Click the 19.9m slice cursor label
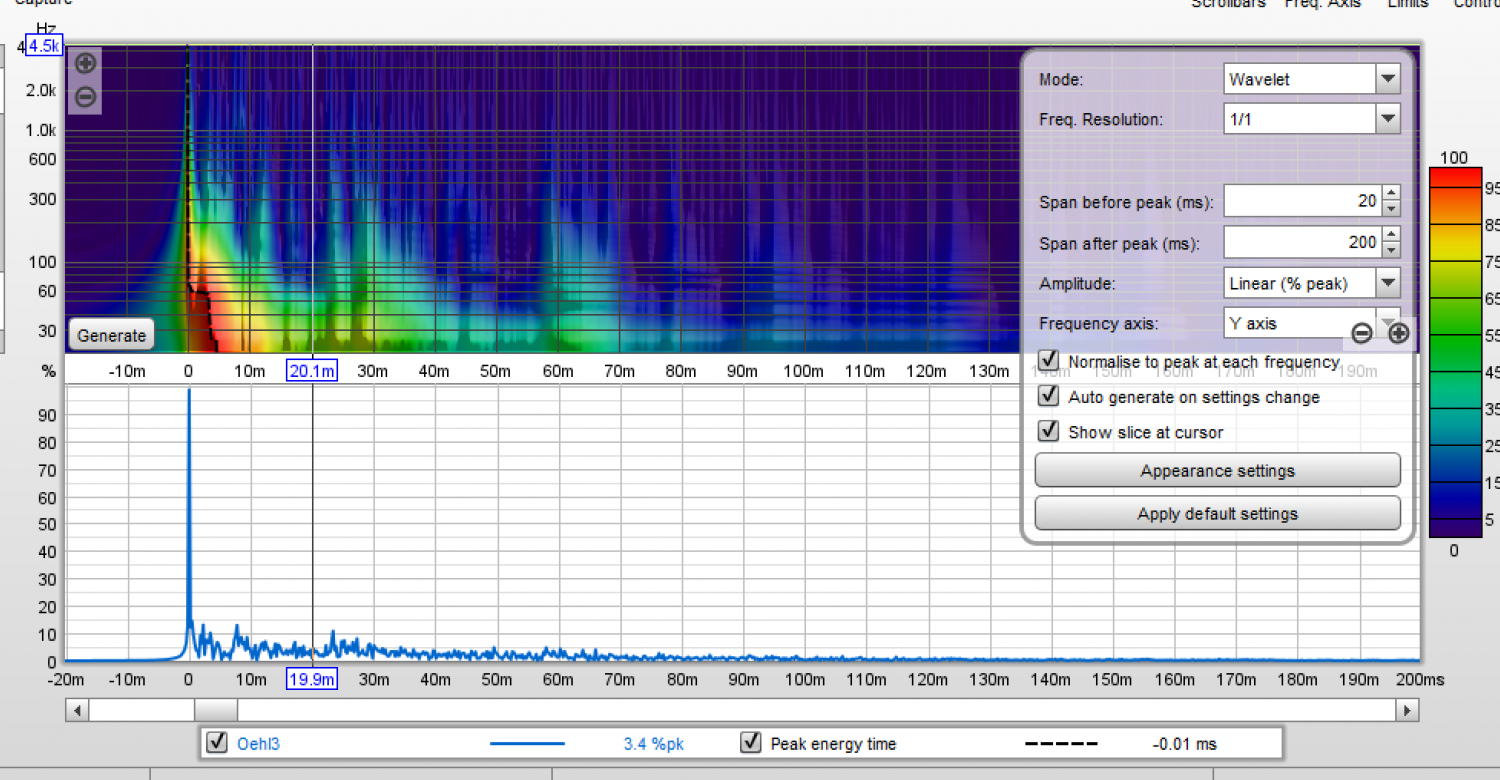 click(x=312, y=680)
